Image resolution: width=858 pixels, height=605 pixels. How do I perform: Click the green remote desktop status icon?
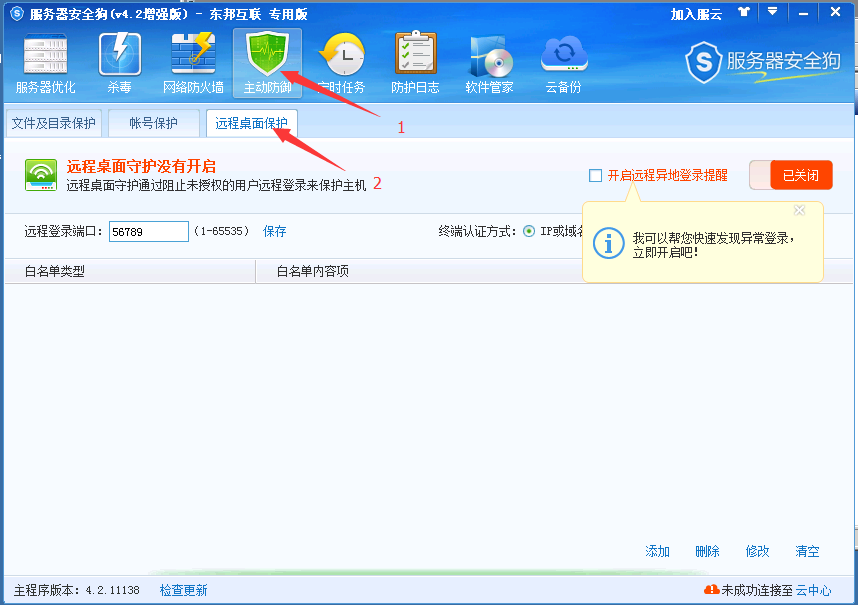41,175
